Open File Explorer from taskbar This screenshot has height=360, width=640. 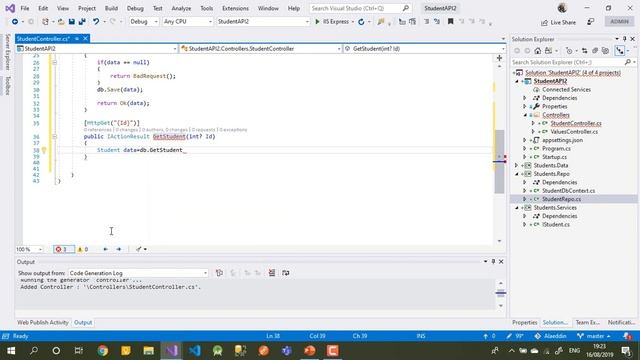point(149,351)
